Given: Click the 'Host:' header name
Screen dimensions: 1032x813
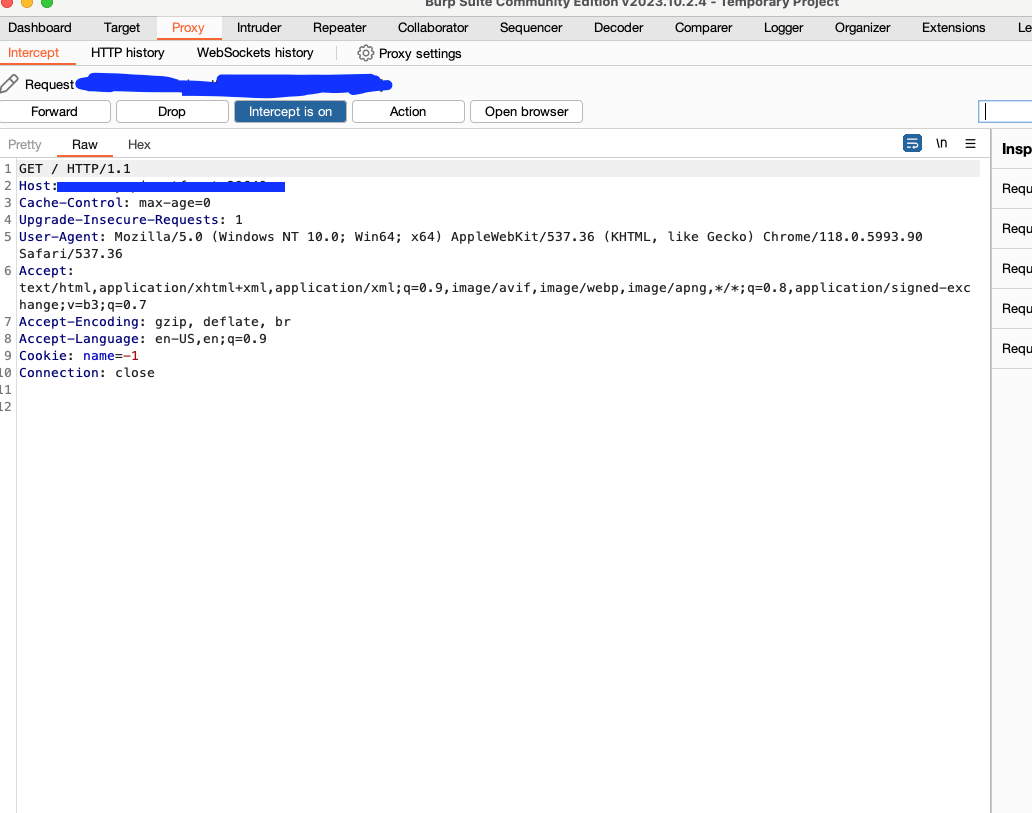Looking at the screenshot, I should [x=38, y=186].
